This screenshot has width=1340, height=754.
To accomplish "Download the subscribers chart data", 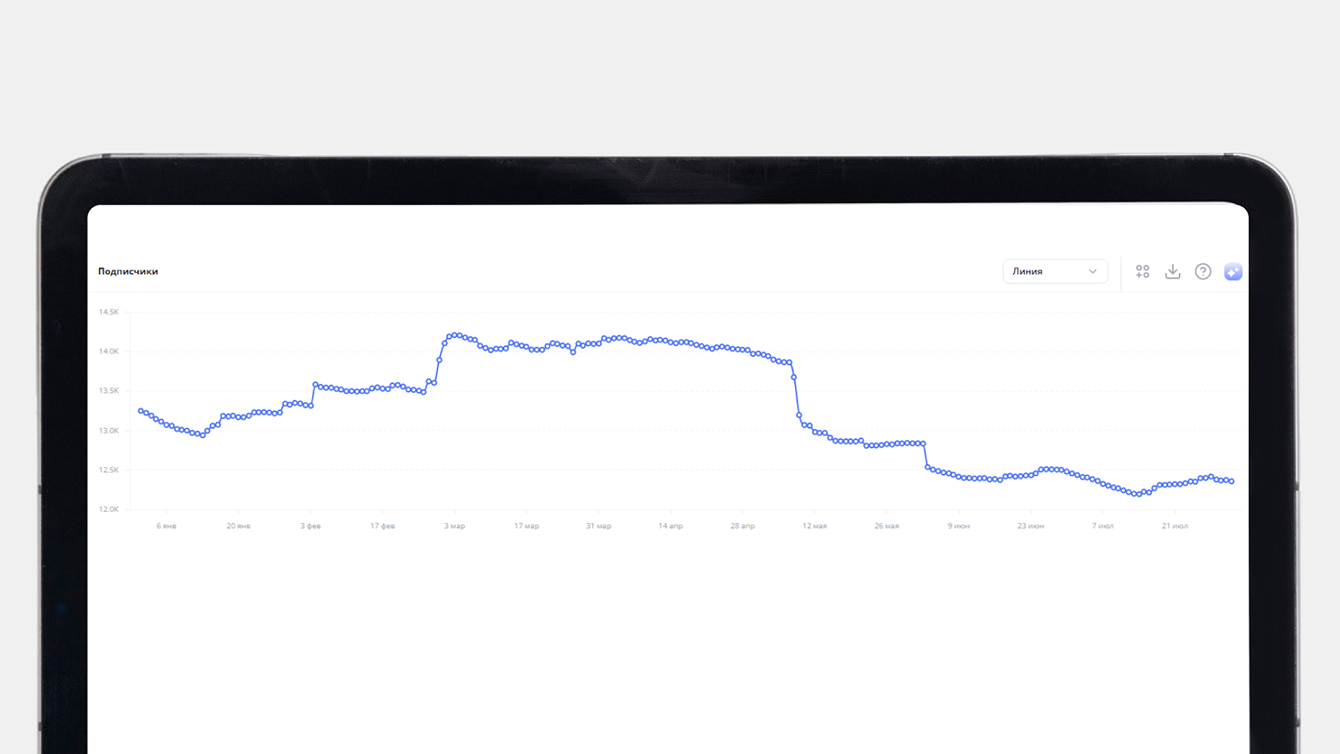I will [x=1173, y=271].
